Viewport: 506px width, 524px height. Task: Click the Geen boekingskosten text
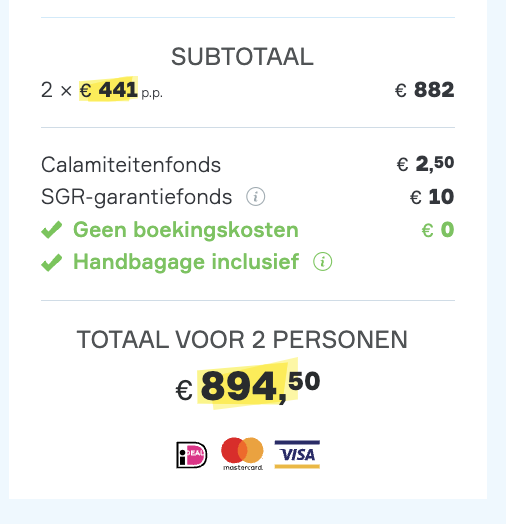186,230
